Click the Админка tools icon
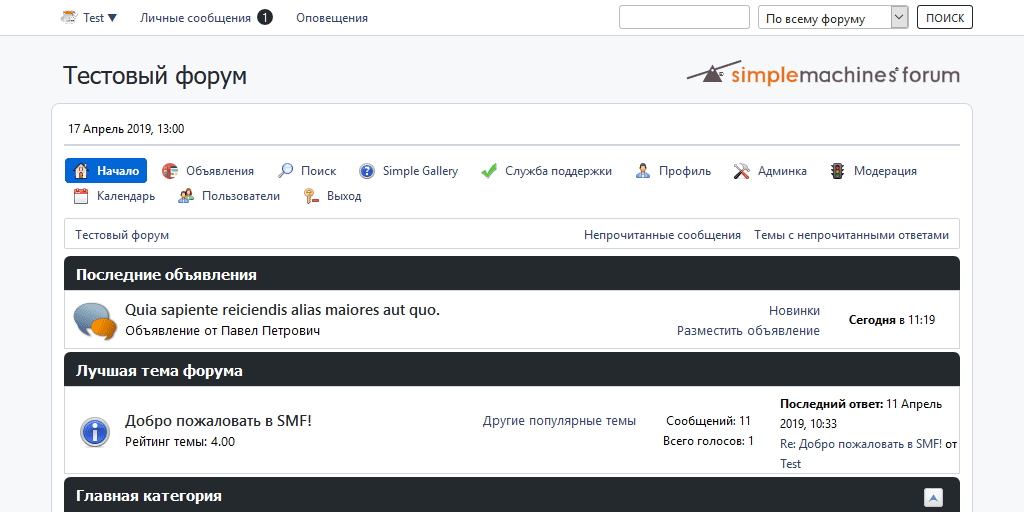Image resolution: width=1024 pixels, height=512 pixels. click(x=741, y=171)
